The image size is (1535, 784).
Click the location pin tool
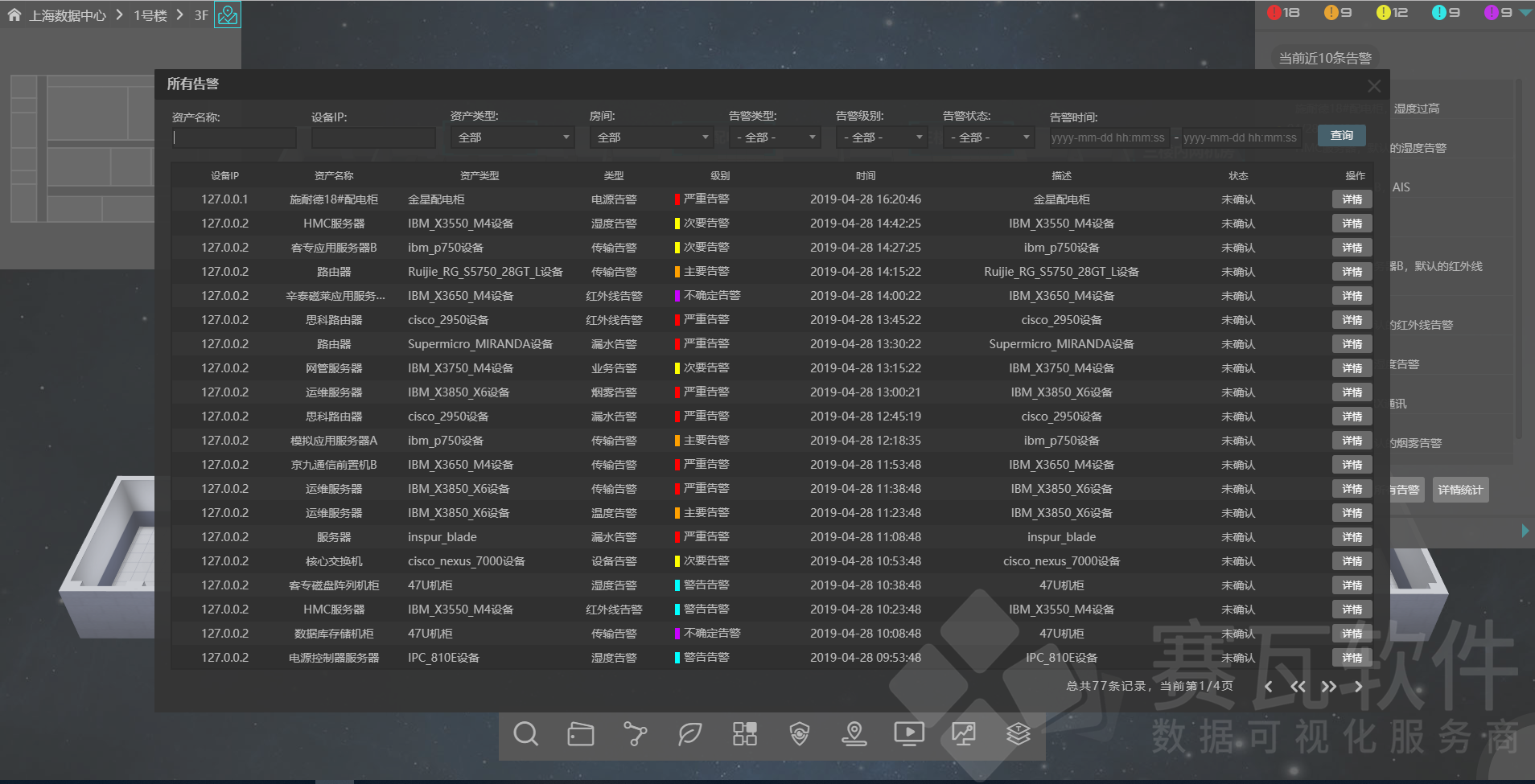coord(854,734)
